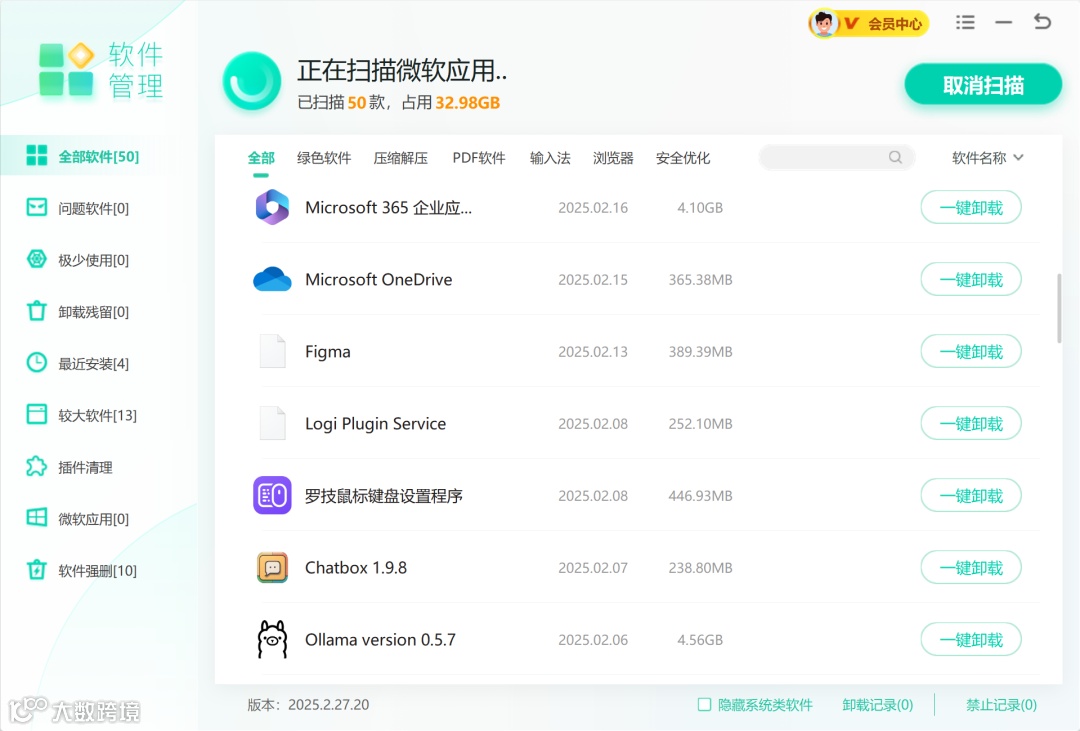The height and width of the screenshot is (731, 1080).
Task: Uninstall Chatbox 1.9.8 with 一键卸载
Action: pos(970,568)
